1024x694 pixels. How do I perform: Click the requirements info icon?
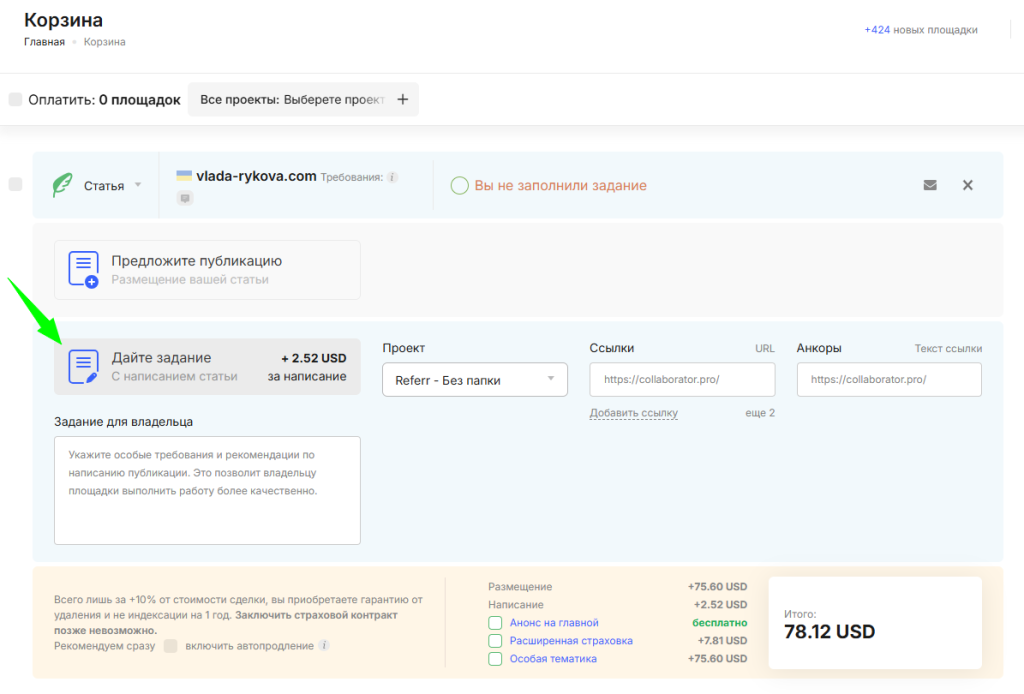(x=392, y=177)
